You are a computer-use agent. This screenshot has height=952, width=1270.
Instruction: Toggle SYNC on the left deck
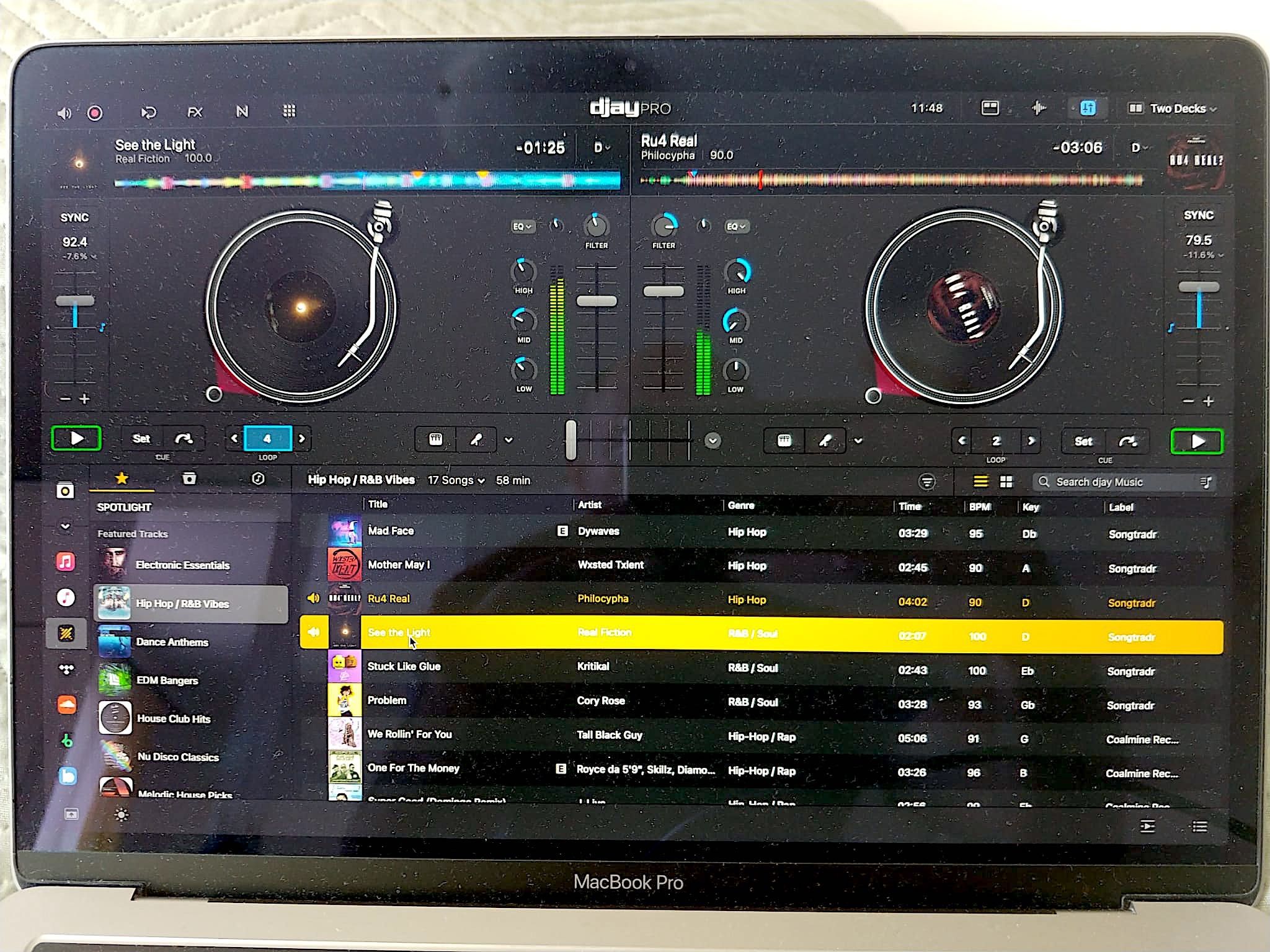pyautogui.click(x=74, y=218)
